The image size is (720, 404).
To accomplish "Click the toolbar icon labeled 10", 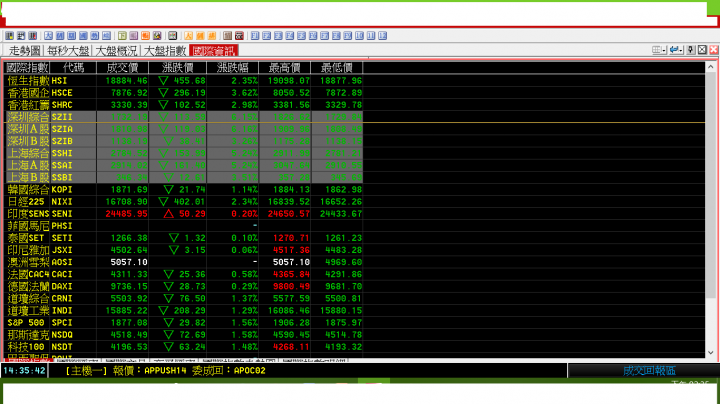I will click(x=360, y=36).
